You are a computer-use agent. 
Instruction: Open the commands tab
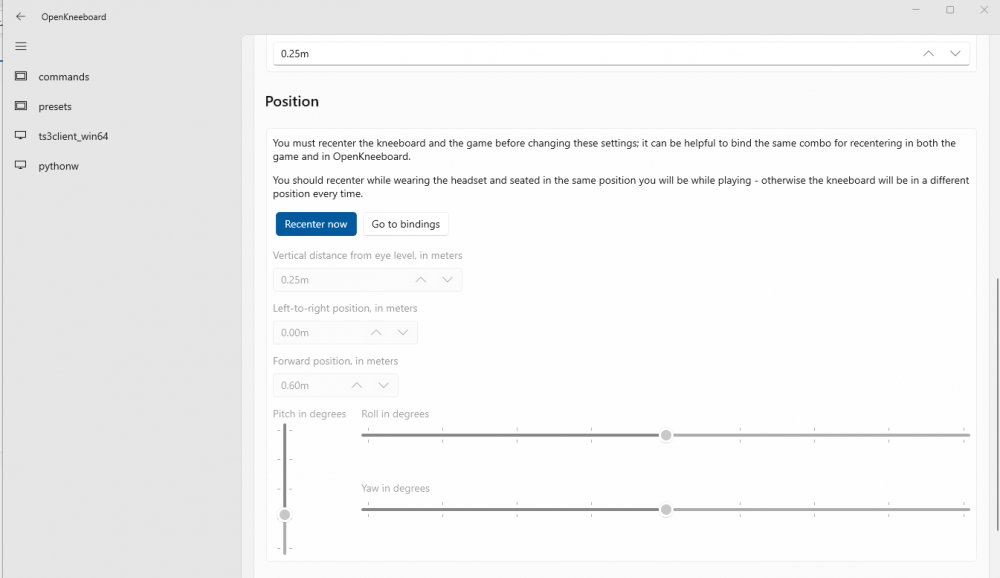coord(64,77)
